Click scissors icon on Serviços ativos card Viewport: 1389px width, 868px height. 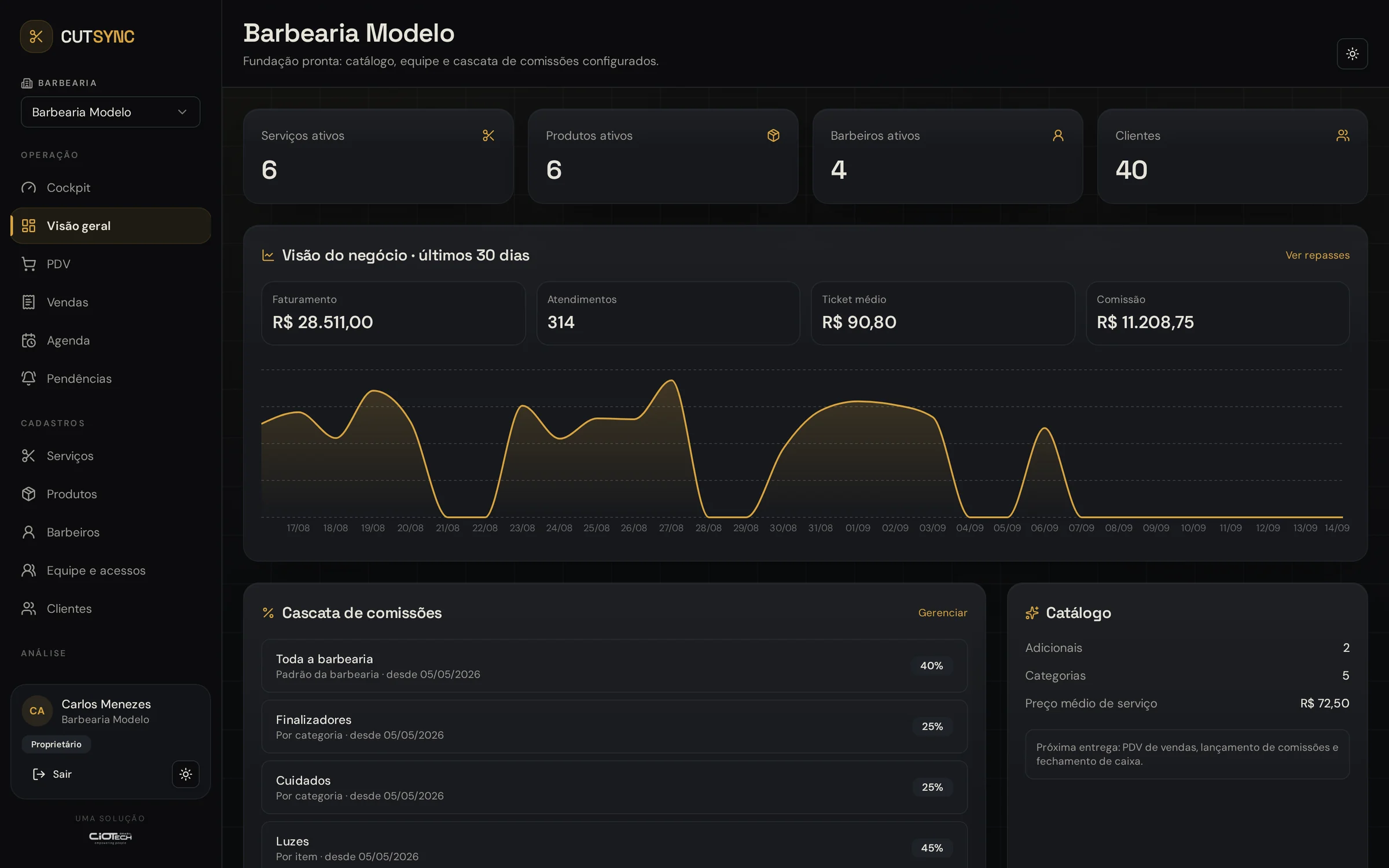pyautogui.click(x=488, y=135)
